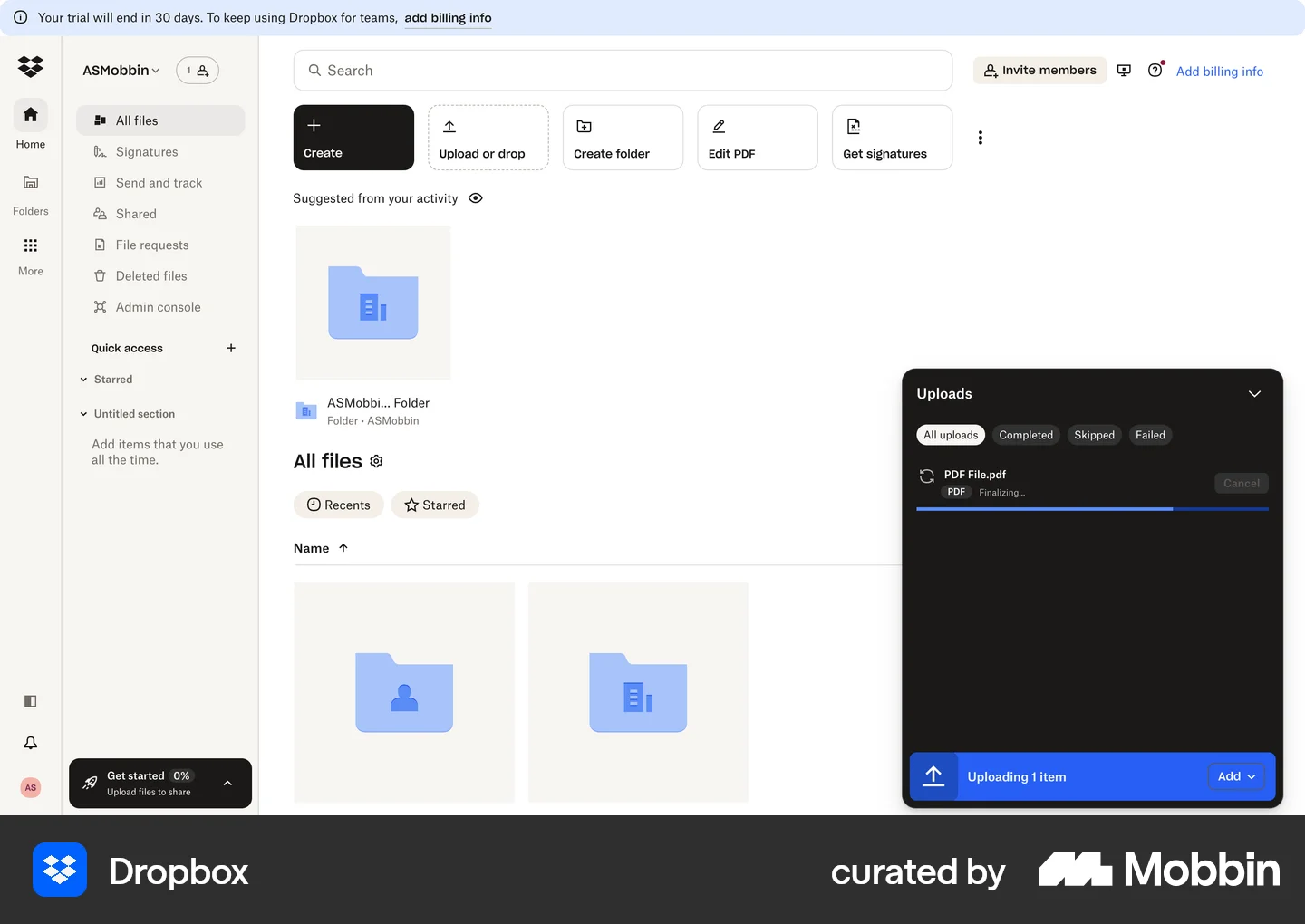Viewport: 1305px width, 924px height.
Task: Click the upload arrow icon in Uploading bar
Action: [x=933, y=776]
